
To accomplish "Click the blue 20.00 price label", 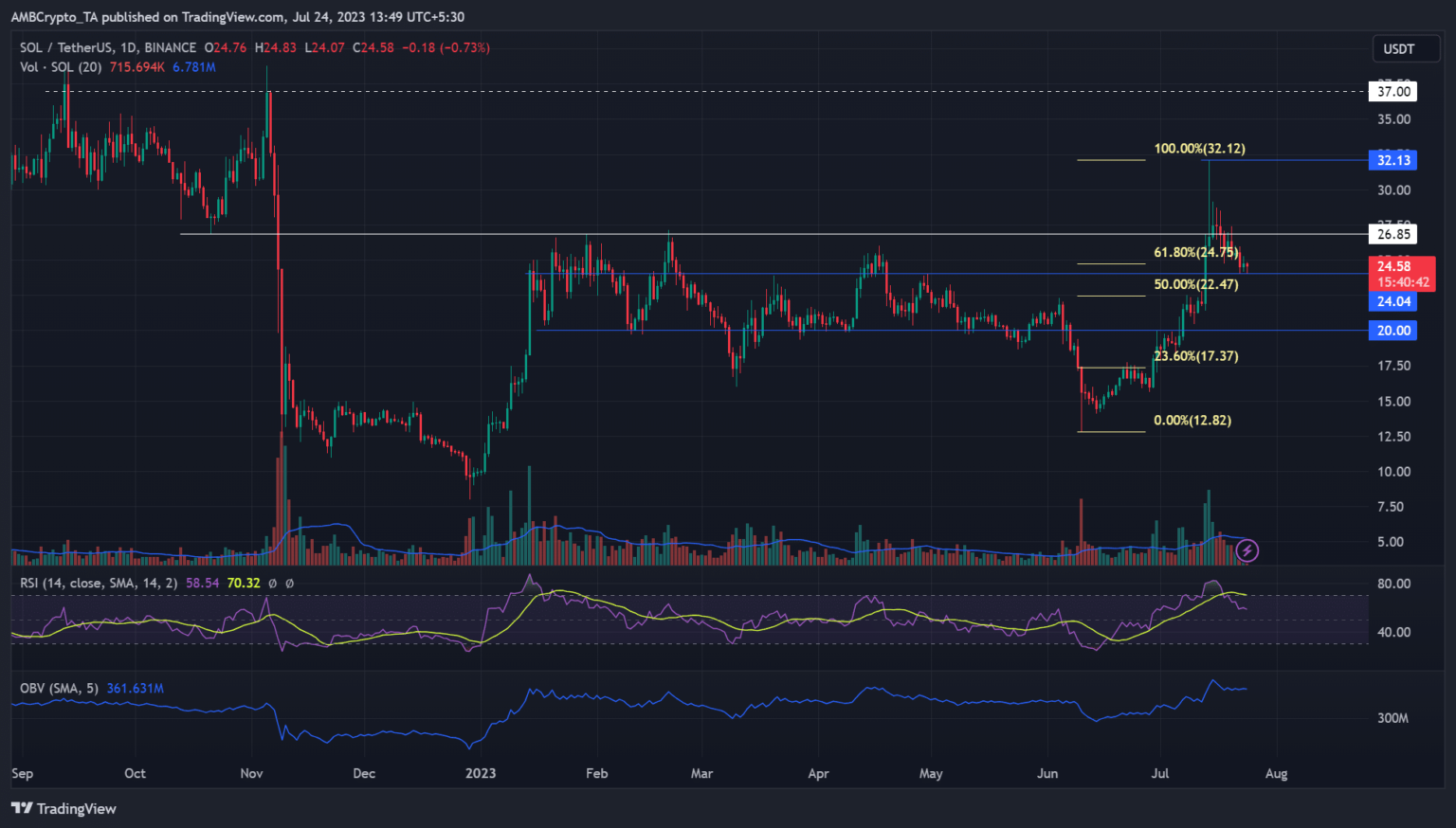I will [1393, 331].
